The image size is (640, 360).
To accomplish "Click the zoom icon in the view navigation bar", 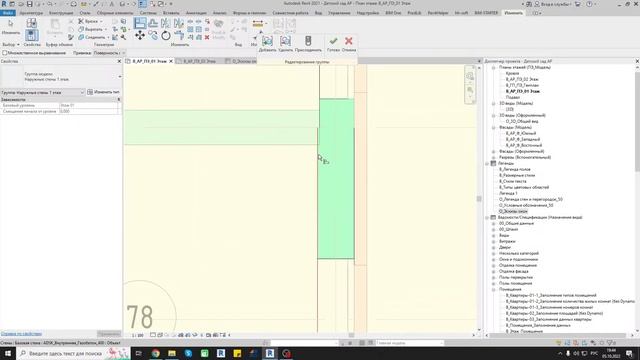I will pyautogui.click(x=470, y=90).
